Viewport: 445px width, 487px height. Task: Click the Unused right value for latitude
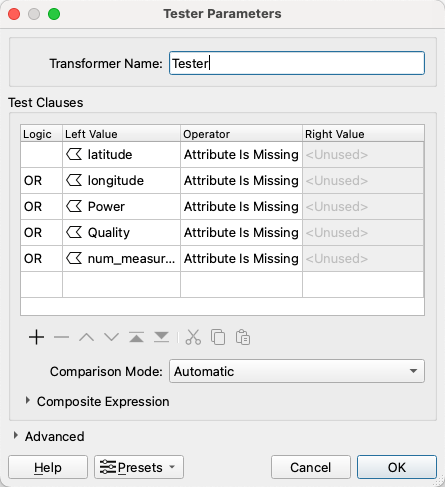point(363,154)
